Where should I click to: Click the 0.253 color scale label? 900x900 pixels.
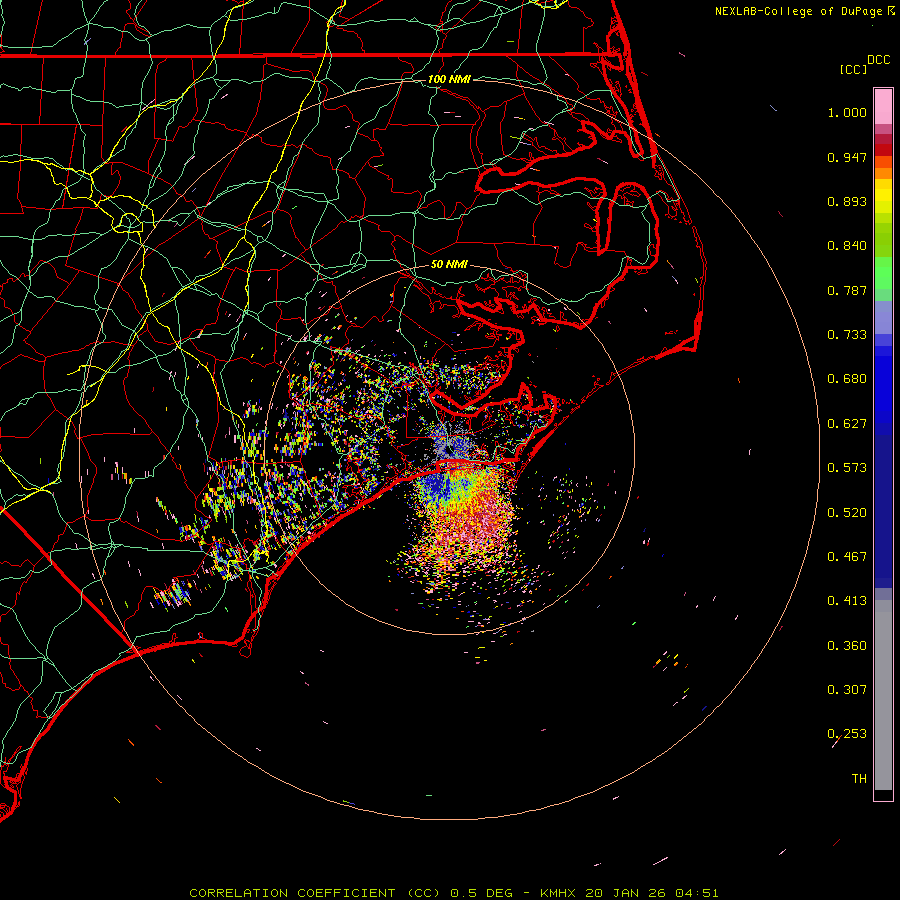pyautogui.click(x=847, y=734)
